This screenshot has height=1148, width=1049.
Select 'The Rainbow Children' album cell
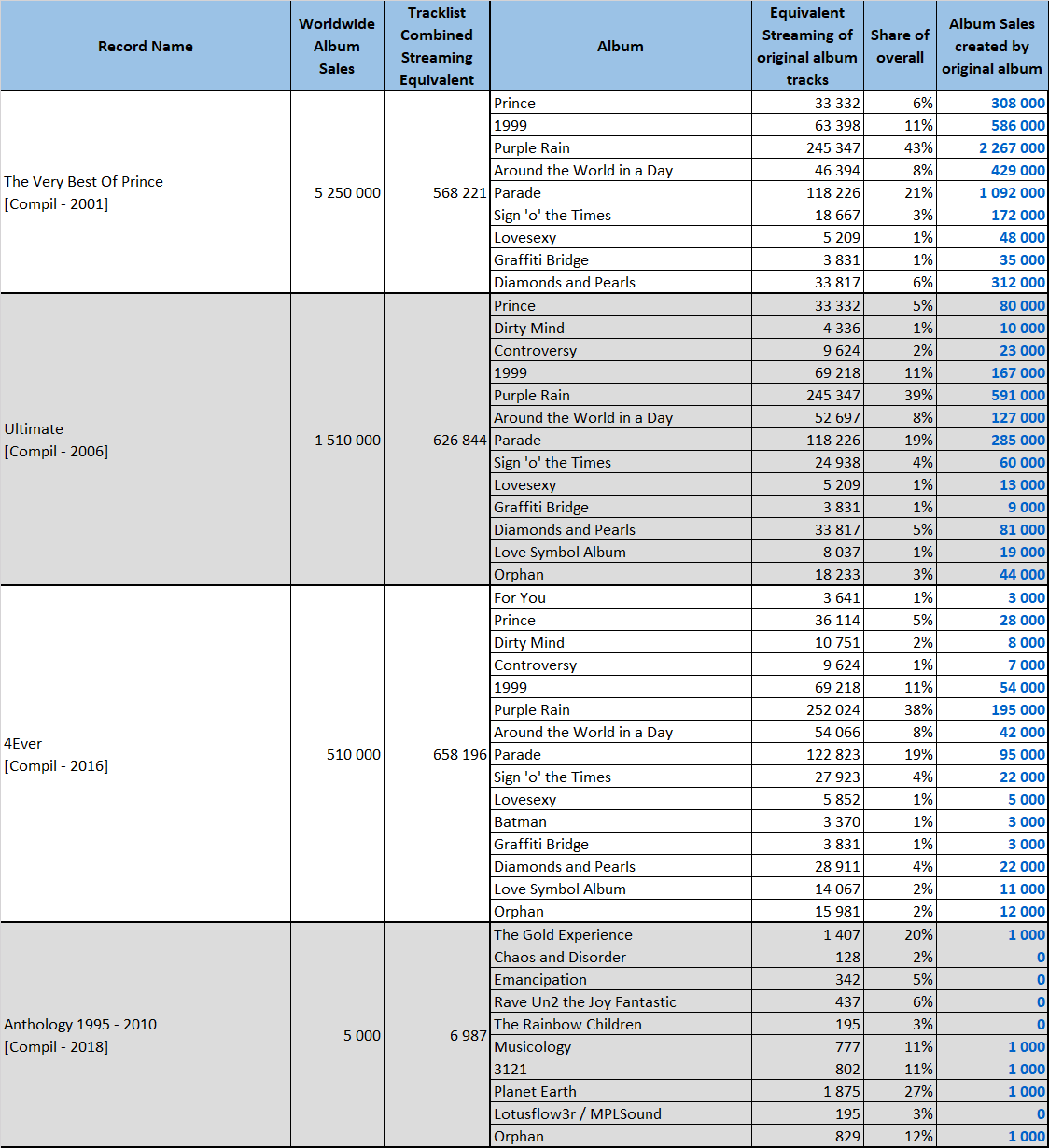click(621, 1024)
